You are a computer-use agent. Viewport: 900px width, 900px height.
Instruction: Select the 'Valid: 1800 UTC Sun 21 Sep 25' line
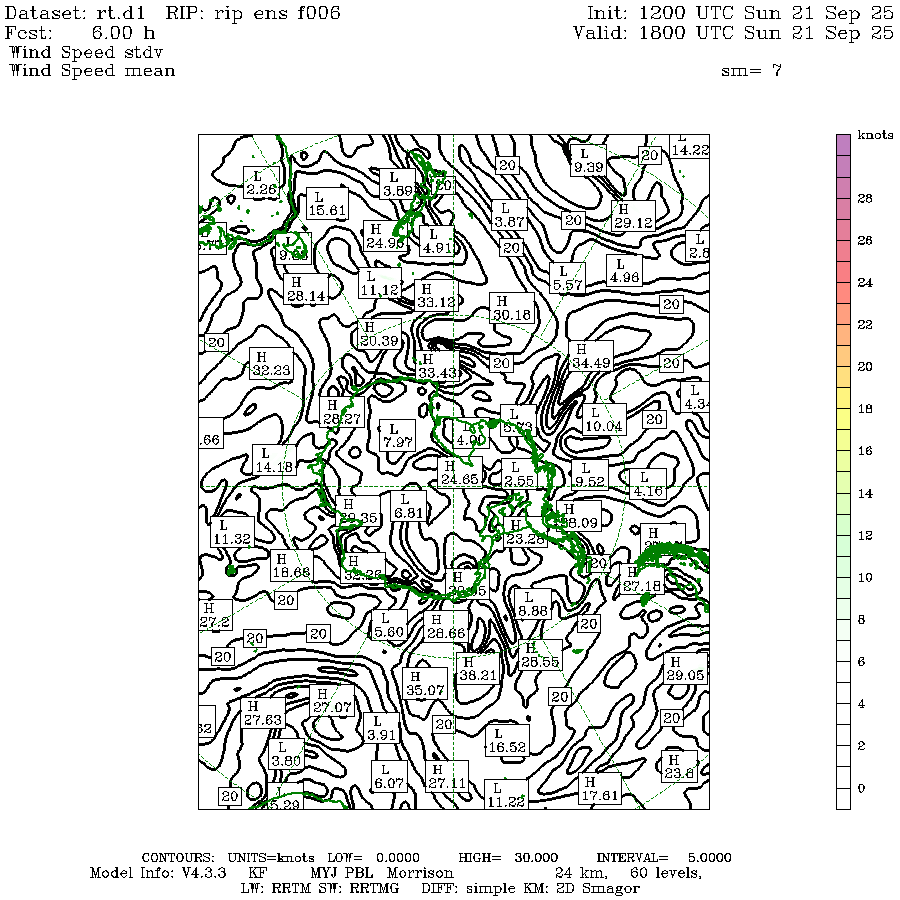click(733, 33)
